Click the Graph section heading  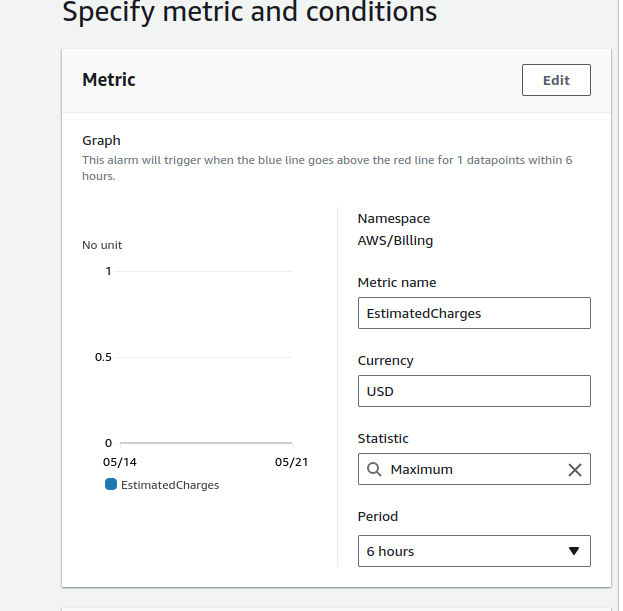coord(101,141)
